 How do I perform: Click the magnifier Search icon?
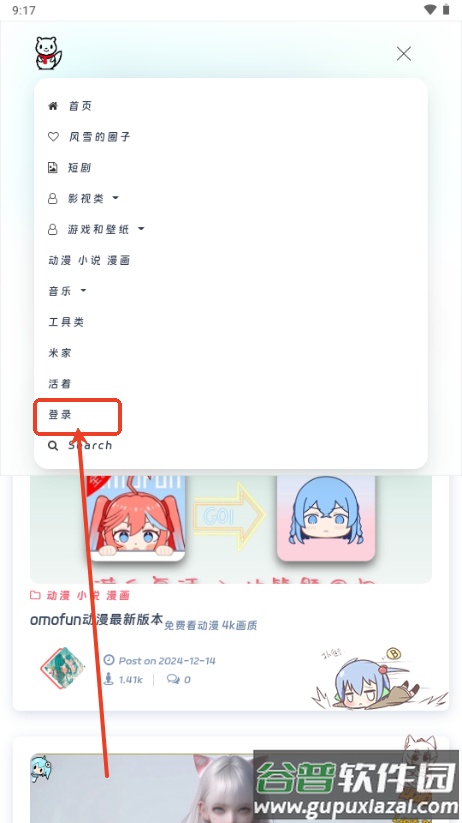tap(53, 446)
